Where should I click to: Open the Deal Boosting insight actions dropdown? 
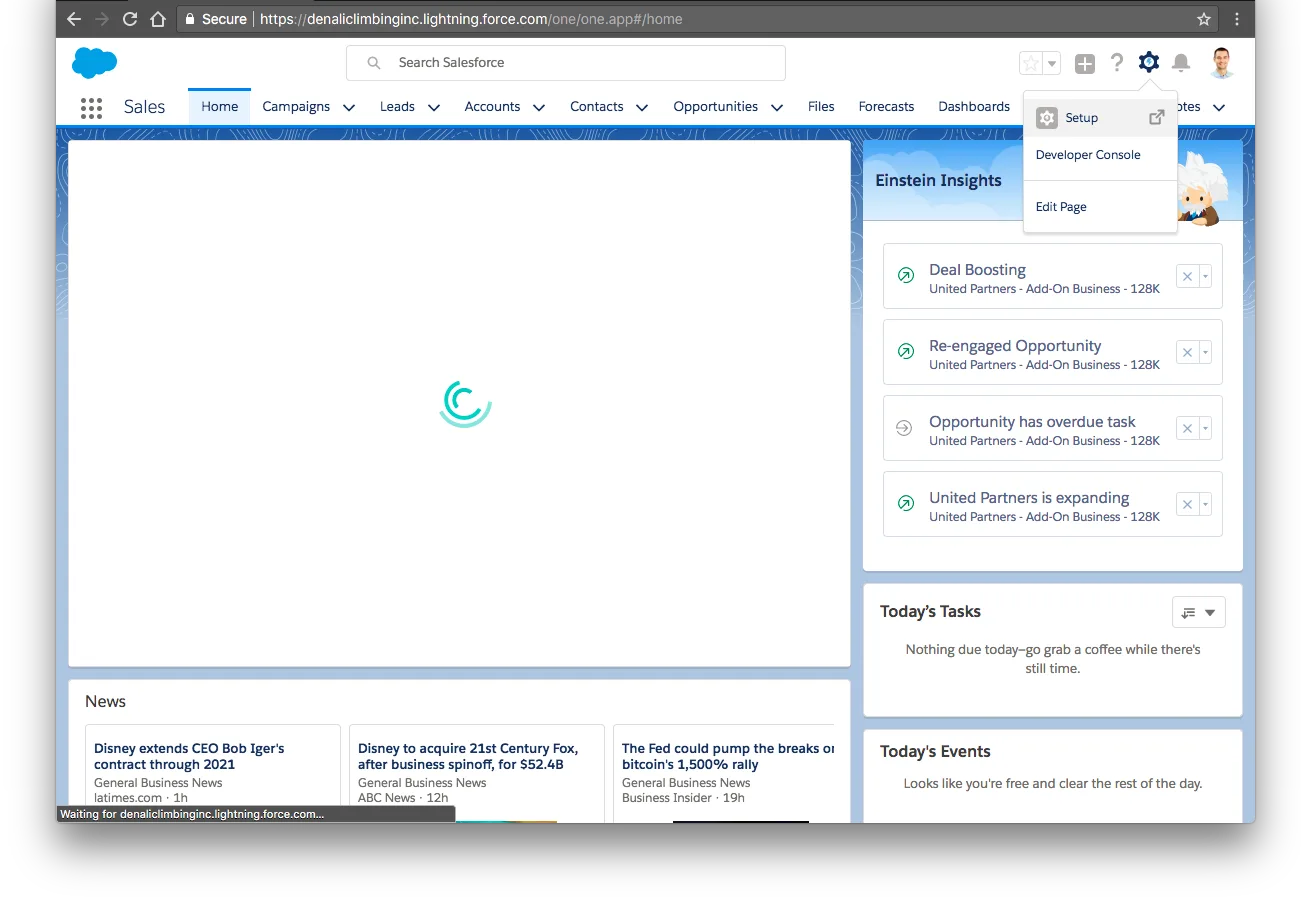click(1203, 276)
